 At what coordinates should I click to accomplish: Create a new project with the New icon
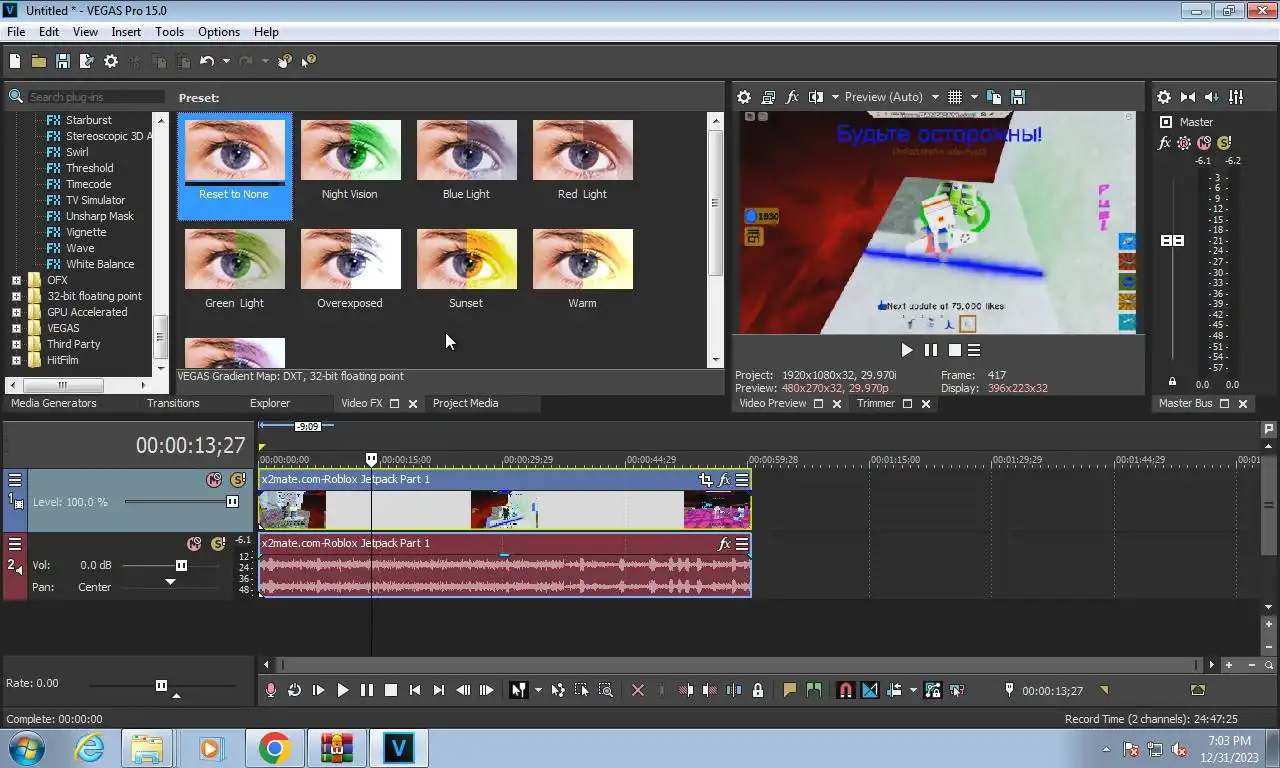14,61
